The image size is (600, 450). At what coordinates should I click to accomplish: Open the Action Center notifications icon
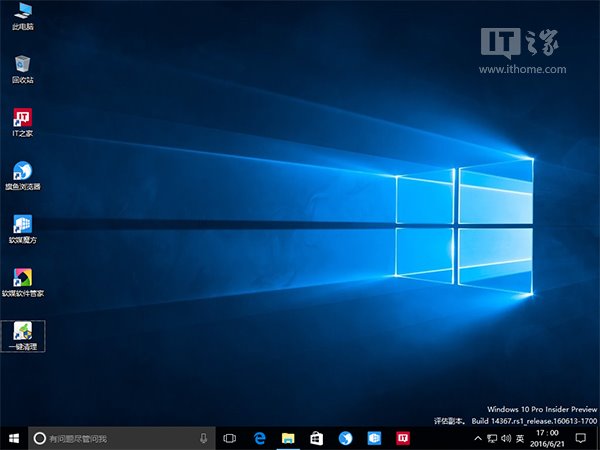point(580,438)
